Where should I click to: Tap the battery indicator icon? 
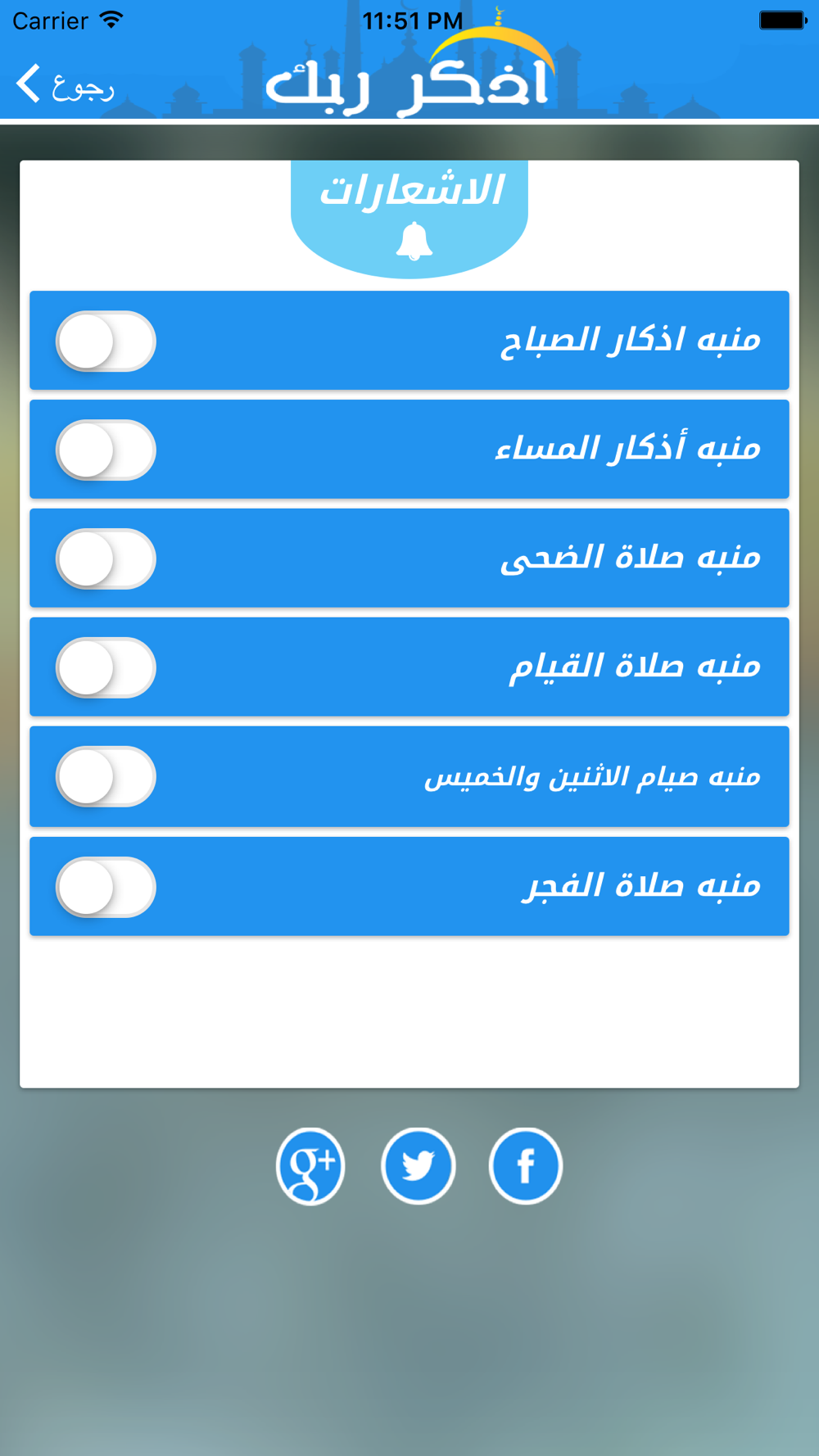tap(783, 20)
